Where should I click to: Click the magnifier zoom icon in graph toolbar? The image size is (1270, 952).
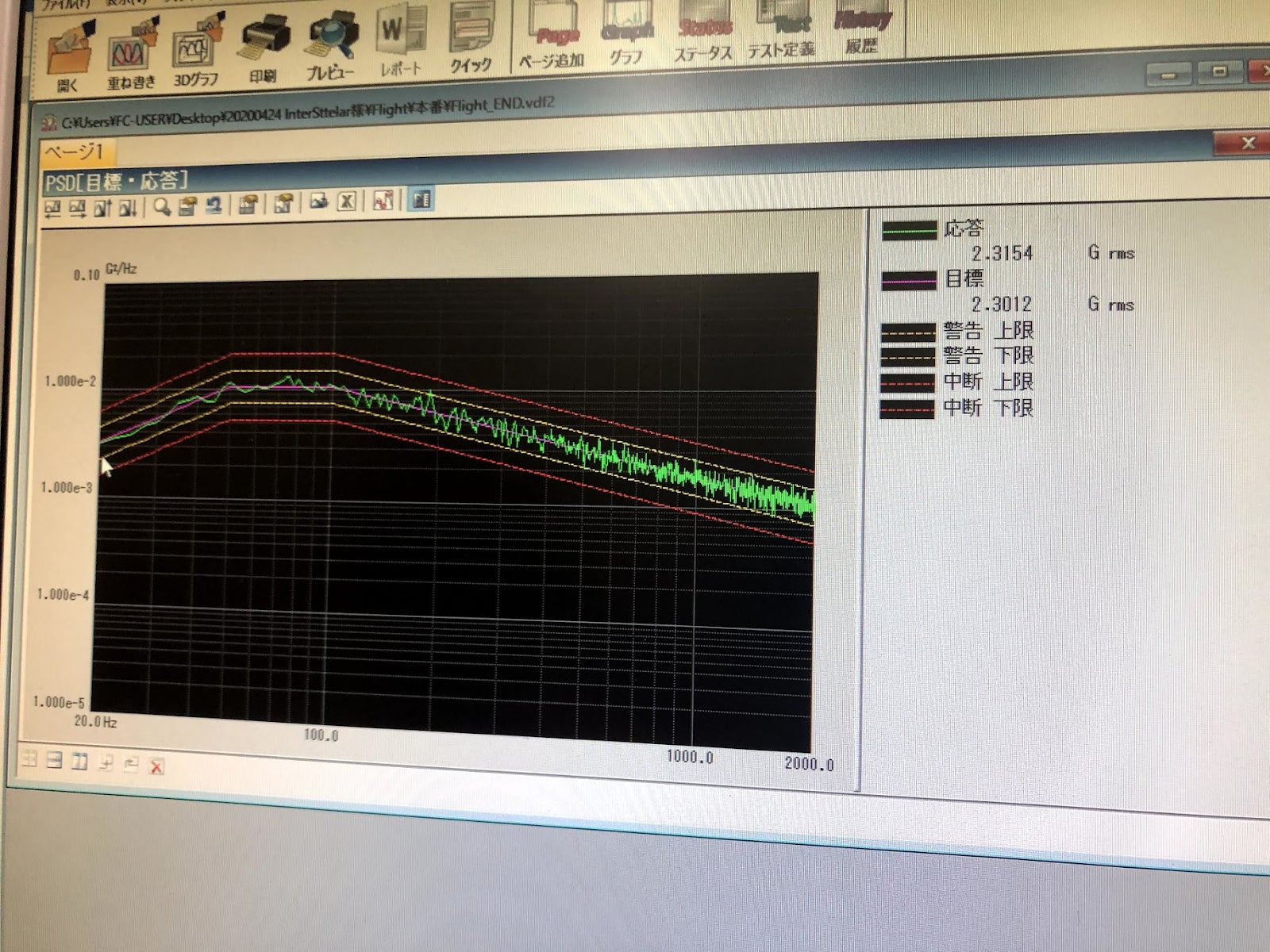coord(162,206)
